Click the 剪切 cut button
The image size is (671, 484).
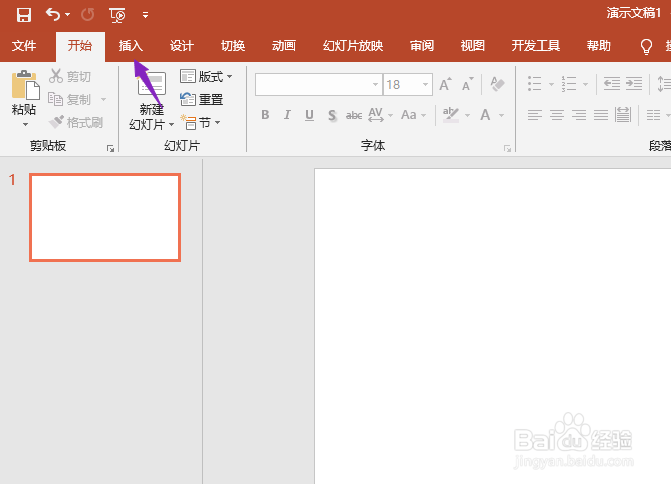[x=70, y=77]
